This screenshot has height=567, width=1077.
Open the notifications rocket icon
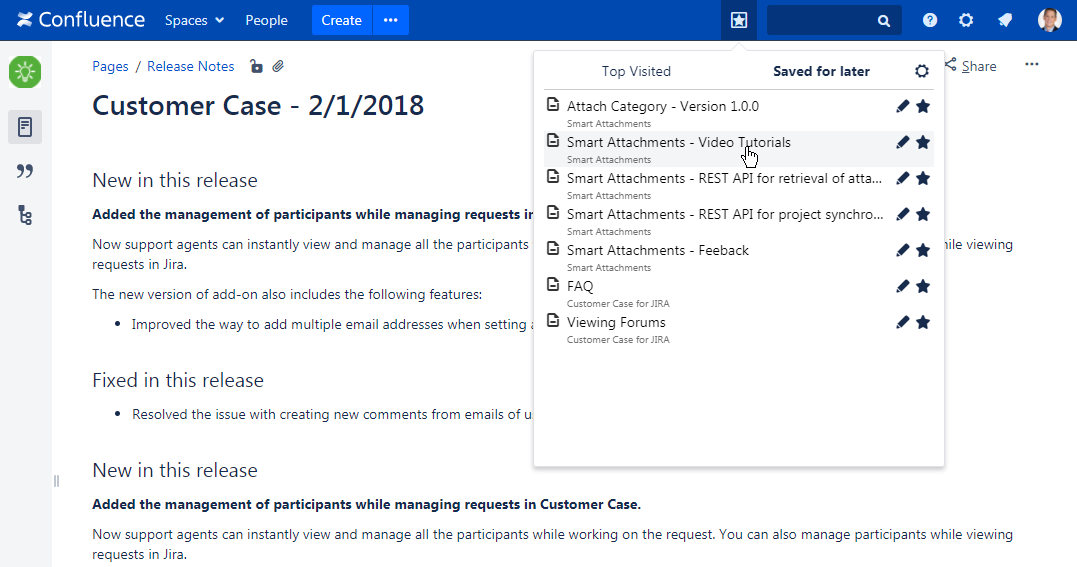(1005, 20)
